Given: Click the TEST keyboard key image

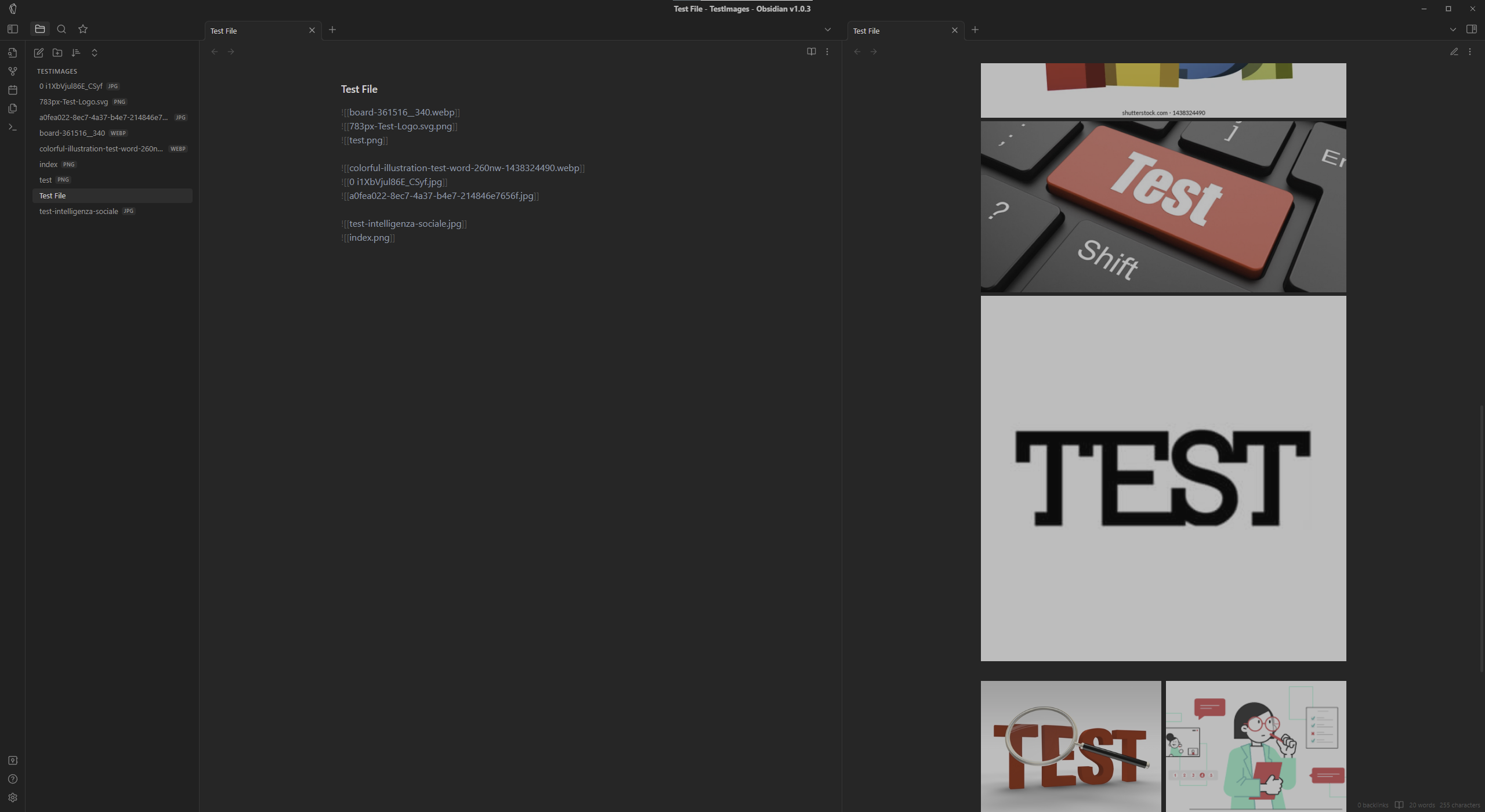Looking at the screenshot, I should tap(1163, 206).
